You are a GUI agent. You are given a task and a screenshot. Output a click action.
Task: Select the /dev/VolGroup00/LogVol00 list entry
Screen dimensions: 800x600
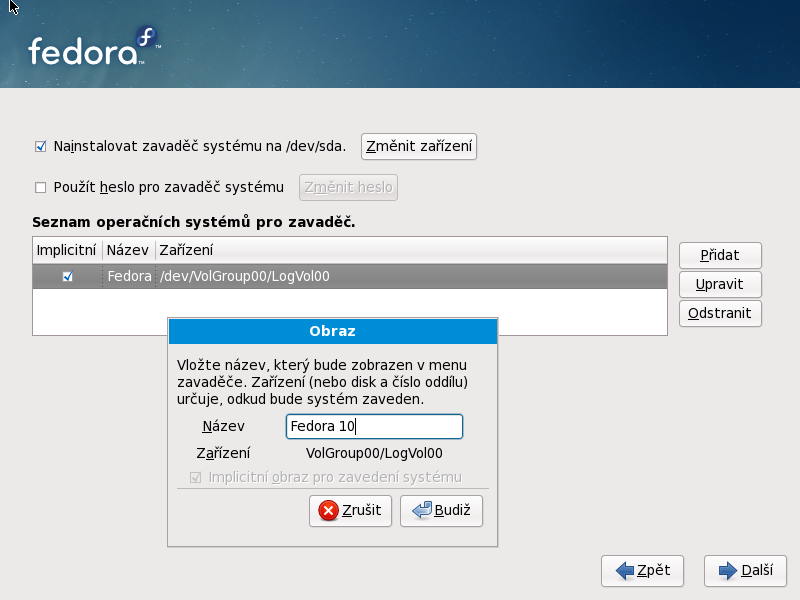[x=244, y=277]
